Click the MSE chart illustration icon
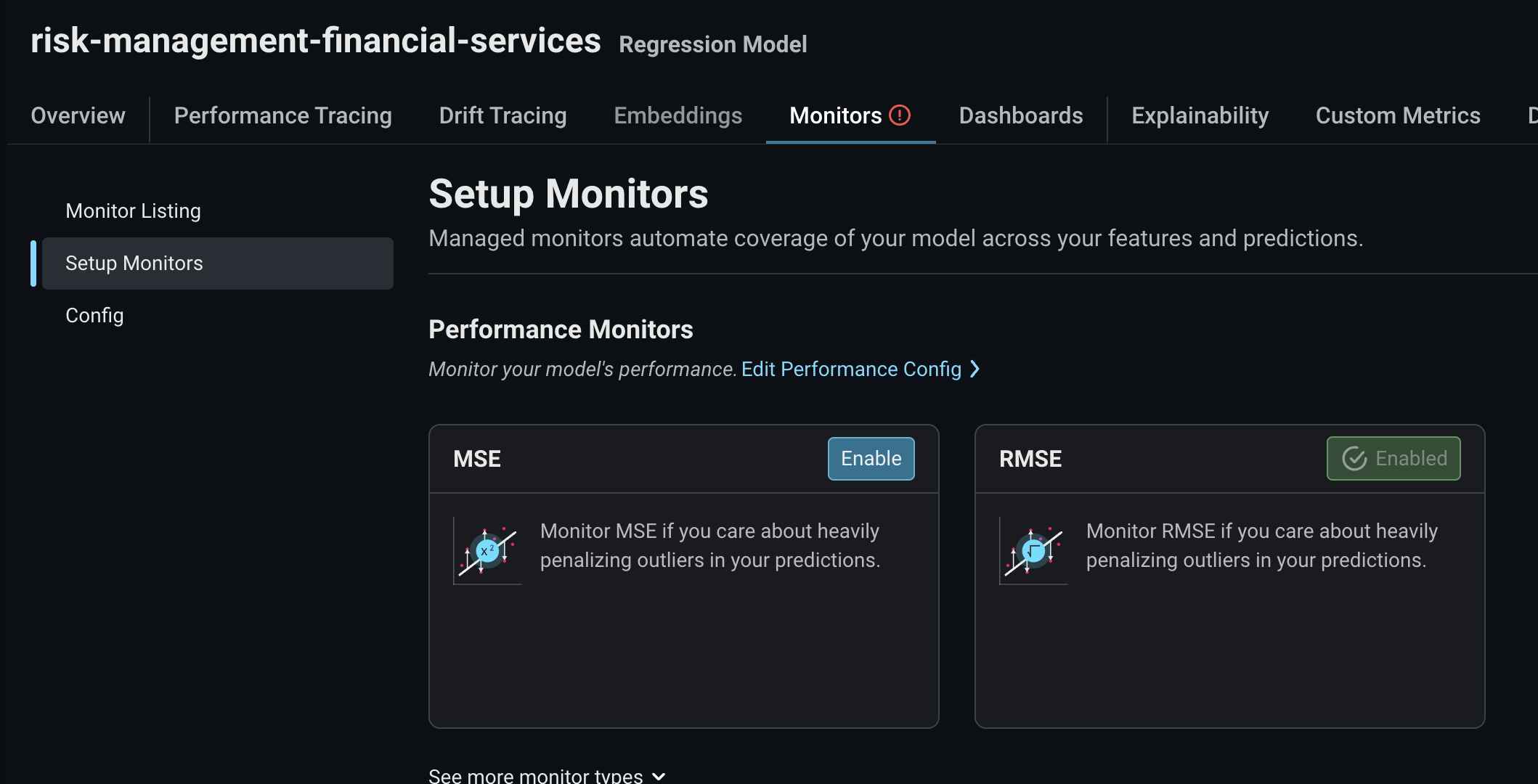 pyautogui.click(x=487, y=551)
